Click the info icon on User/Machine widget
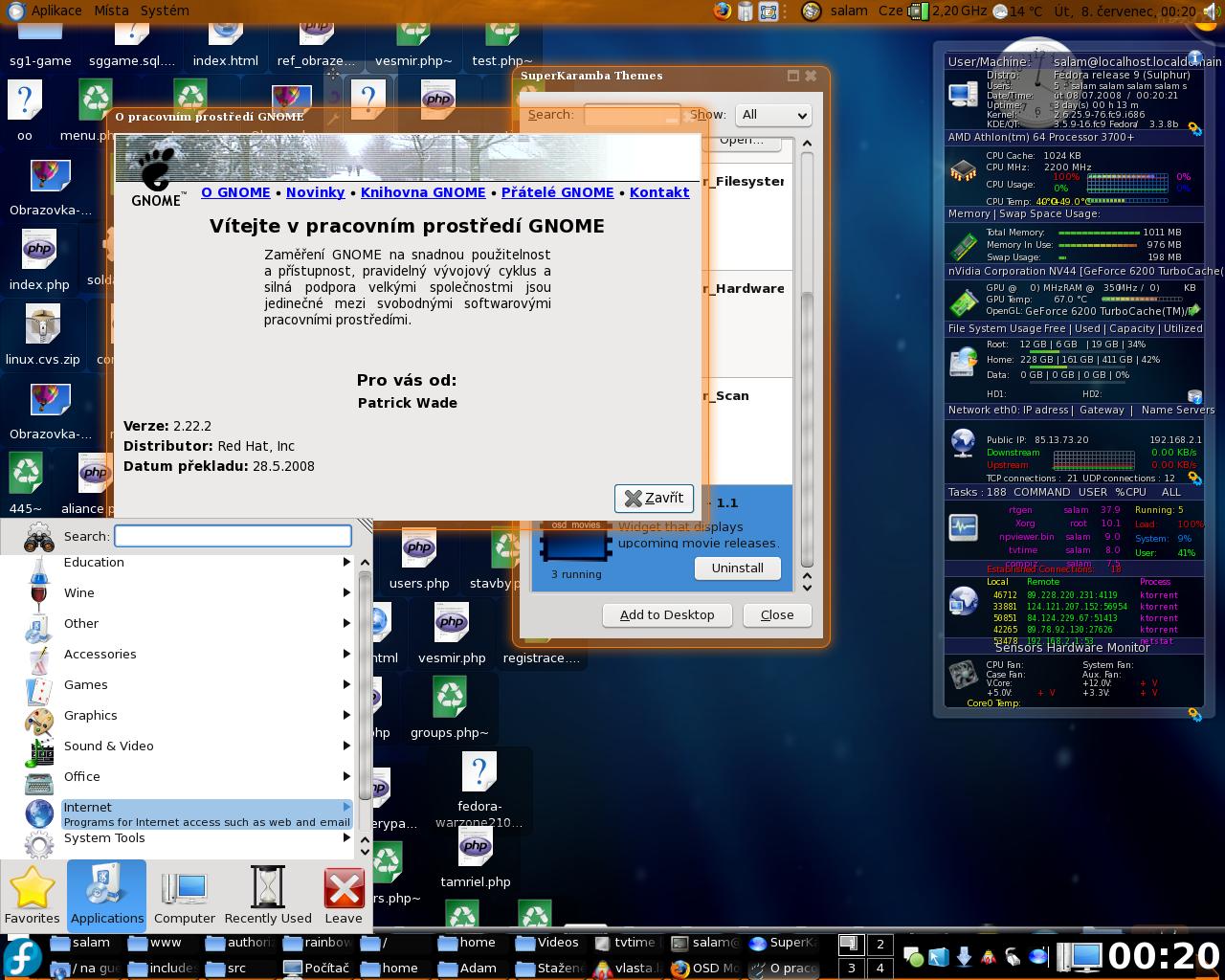The width and height of the screenshot is (1225, 980). (1194, 58)
